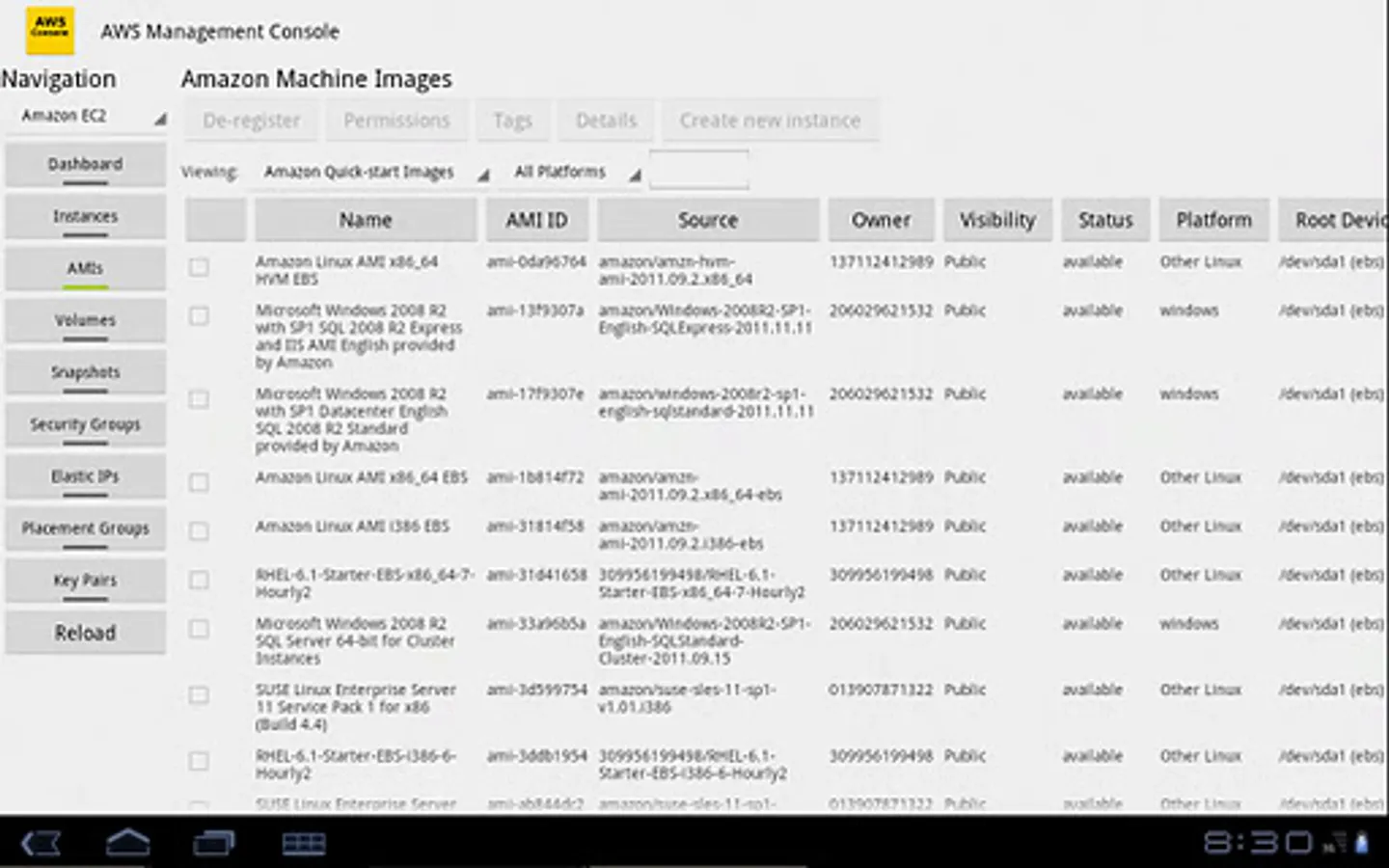Click the Tags button
The height and width of the screenshot is (868, 1389).
point(512,121)
